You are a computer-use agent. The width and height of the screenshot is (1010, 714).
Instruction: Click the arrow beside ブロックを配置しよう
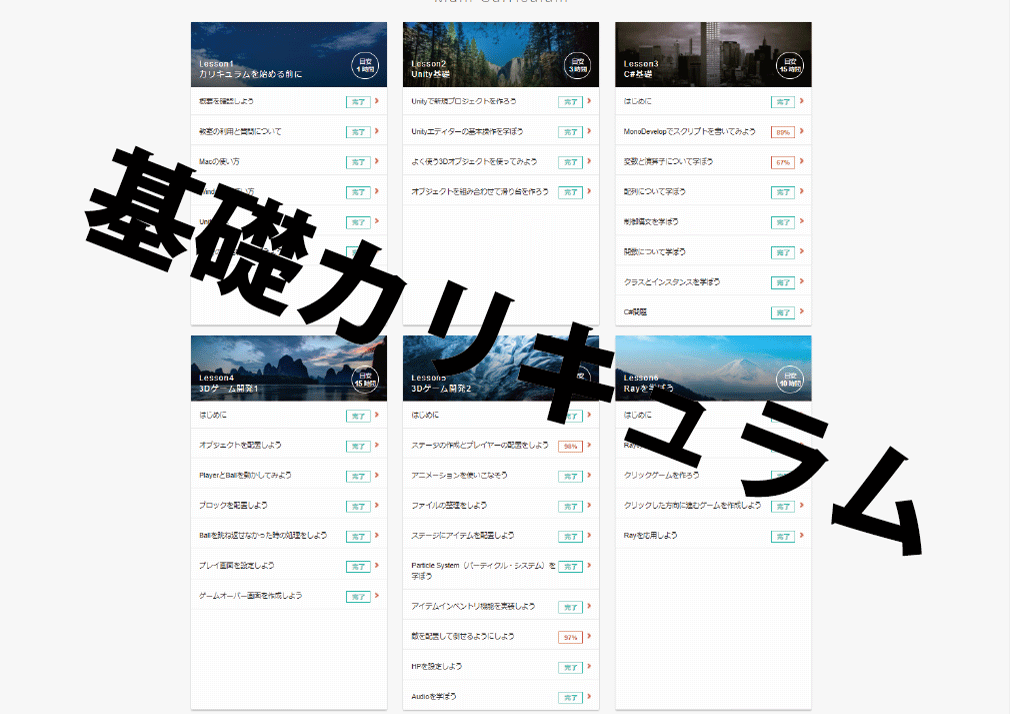click(x=377, y=505)
